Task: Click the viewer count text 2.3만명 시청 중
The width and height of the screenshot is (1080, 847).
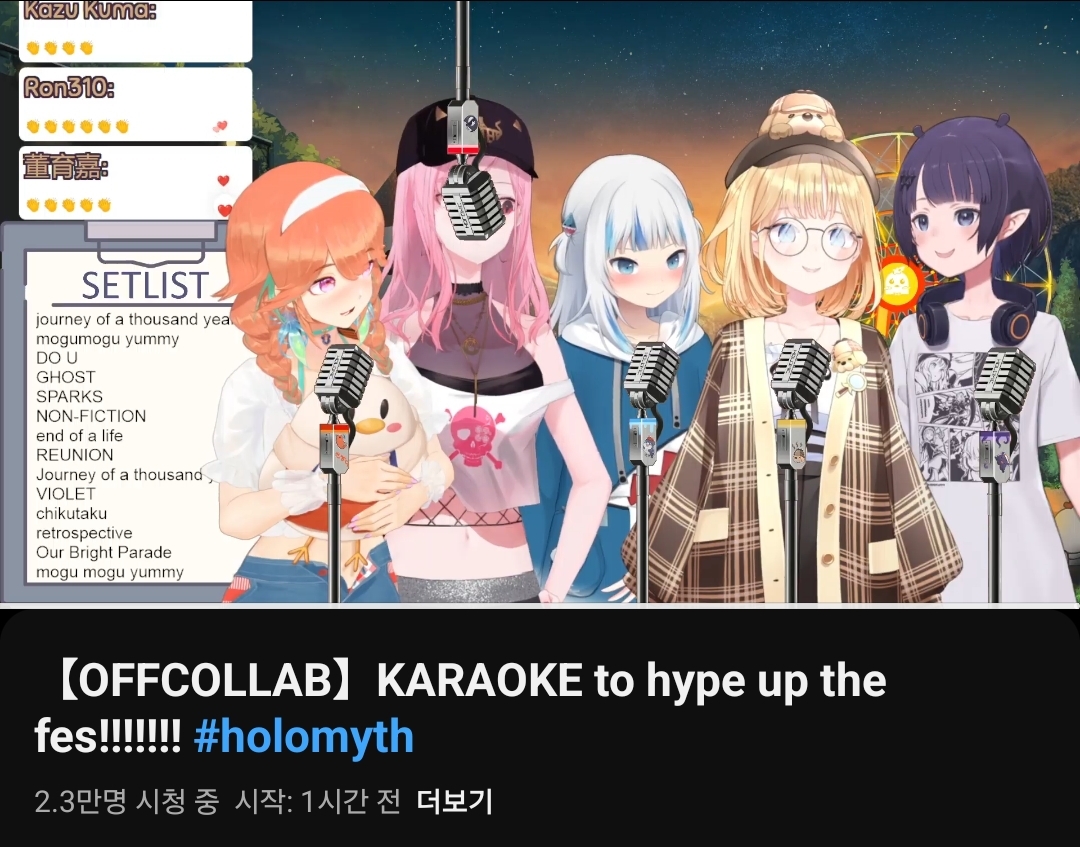Action: pyautogui.click(x=127, y=801)
